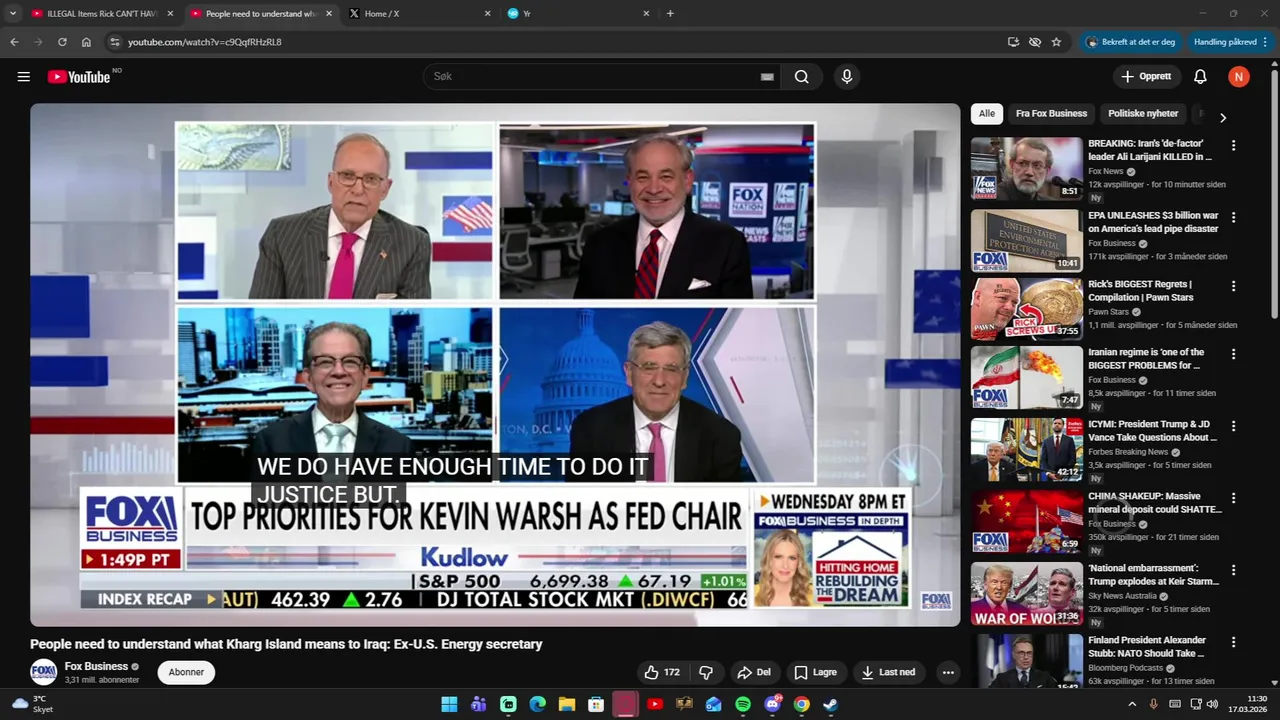This screenshot has height=720, width=1280.
Task: Open more actions ellipsis below video
Action: pyautogui.click(x=948, y=672)
